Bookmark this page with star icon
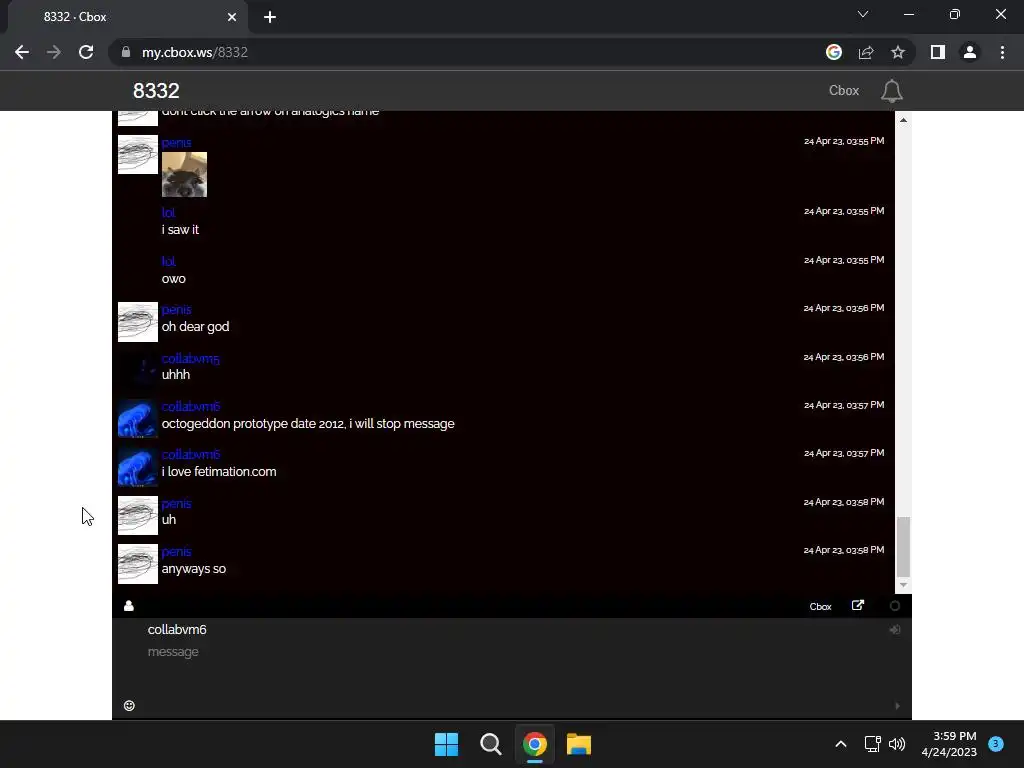The height and width of the screenshot is (768, 1024). [898, 52]
